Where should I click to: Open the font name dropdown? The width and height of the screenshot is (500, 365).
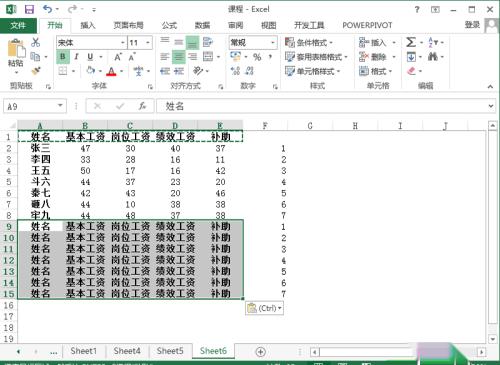[x=123, y=43]
